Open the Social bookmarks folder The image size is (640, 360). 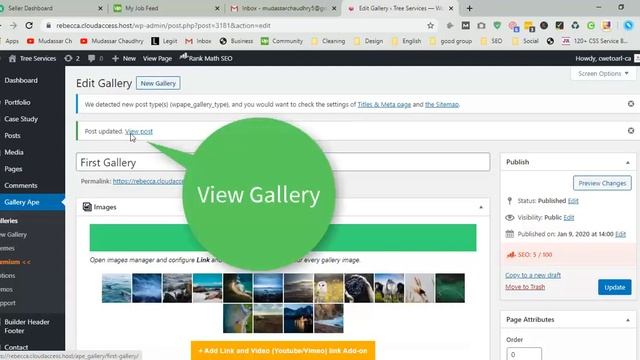(x=526, y=41)
